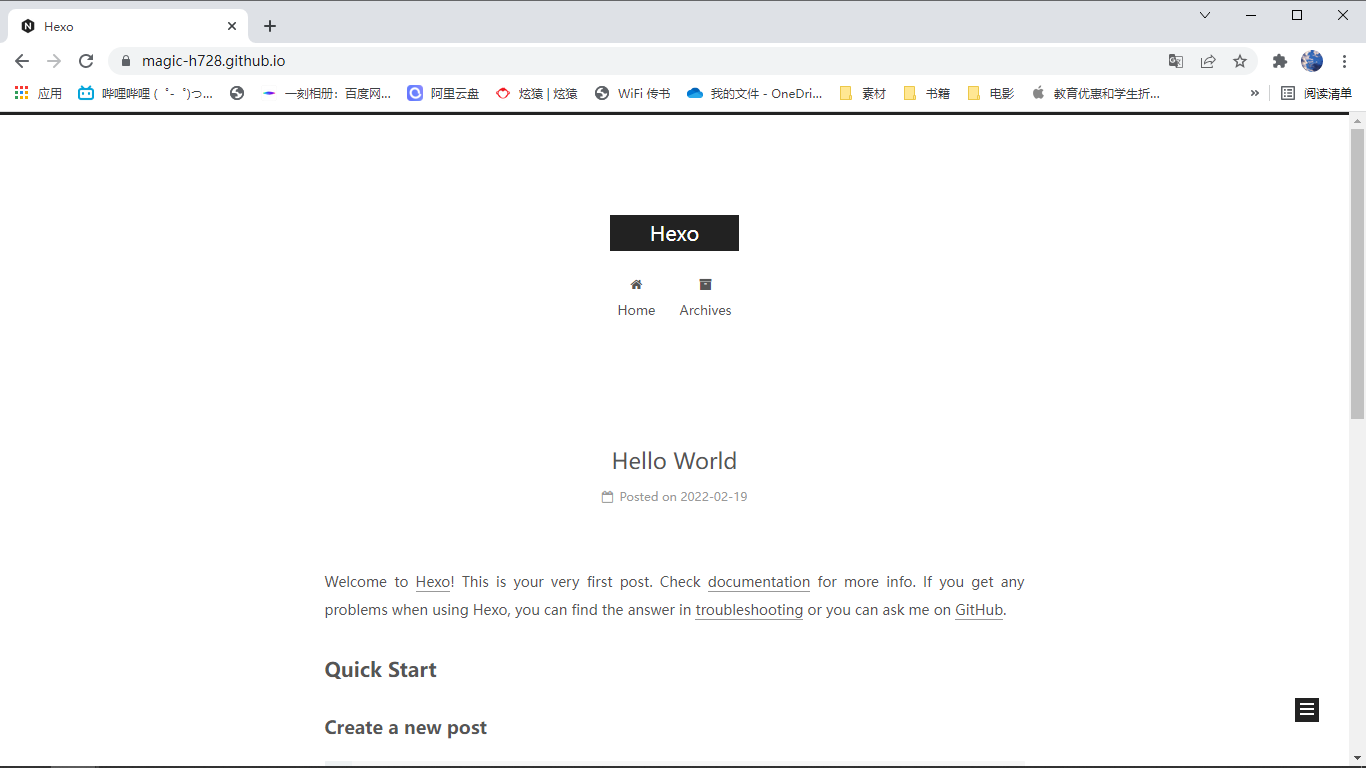This screenshot has height=768, width=1366.
Task: Open the 教育优惠和学生折 bookmark
Action: (1096, 93)
